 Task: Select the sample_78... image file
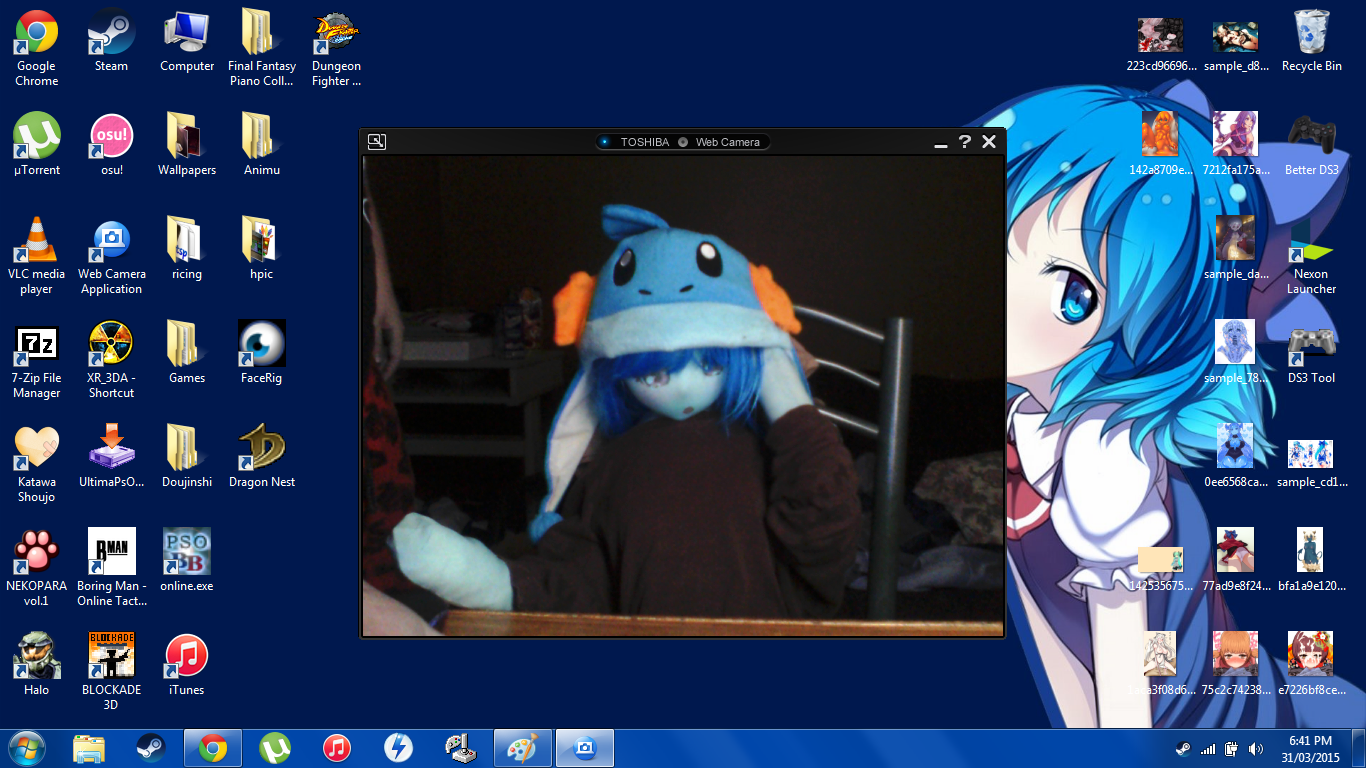click(x=1236, y=353)
